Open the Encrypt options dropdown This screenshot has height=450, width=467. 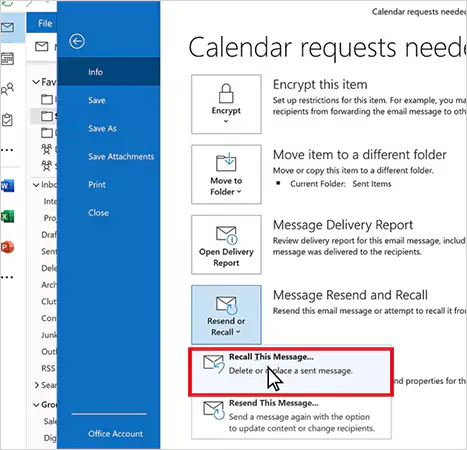pos(226,104)
